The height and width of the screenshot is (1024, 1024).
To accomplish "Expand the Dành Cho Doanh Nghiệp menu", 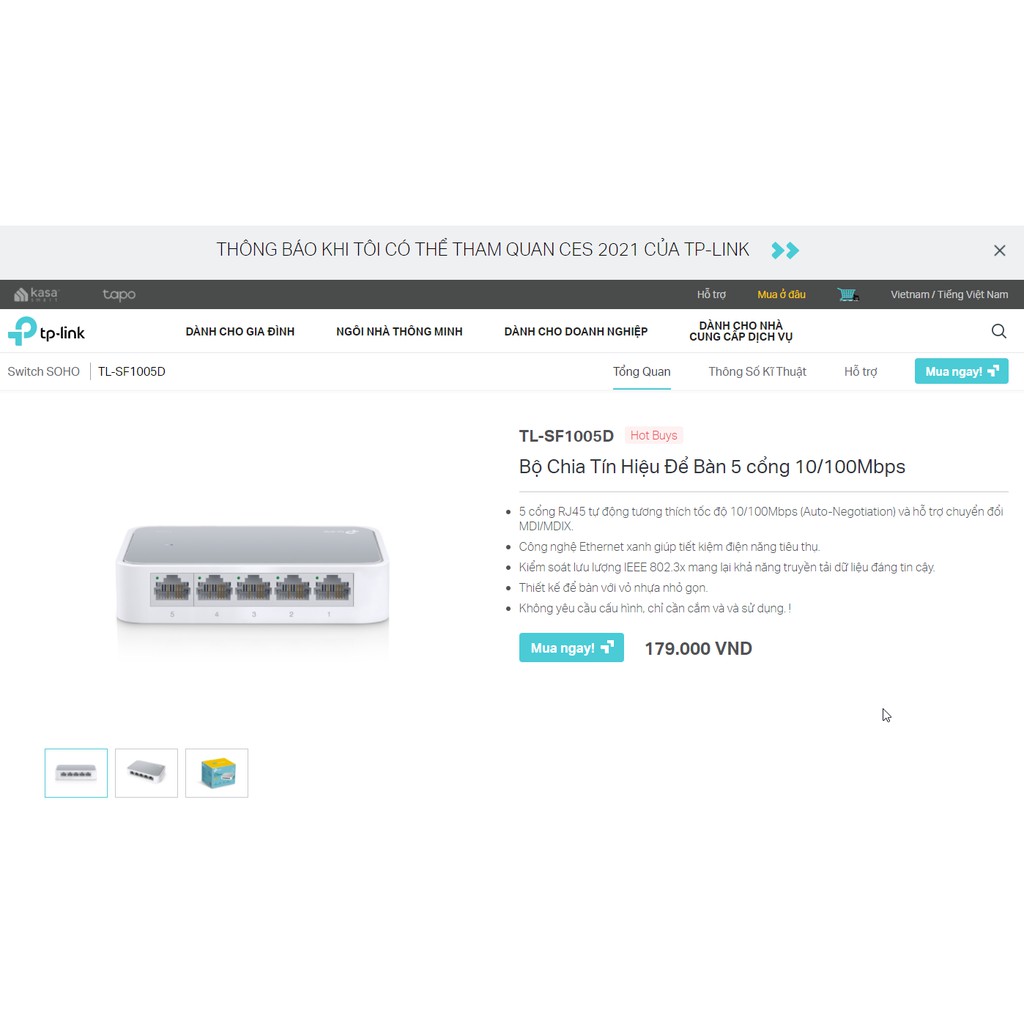I will click(x=575, y=331).
